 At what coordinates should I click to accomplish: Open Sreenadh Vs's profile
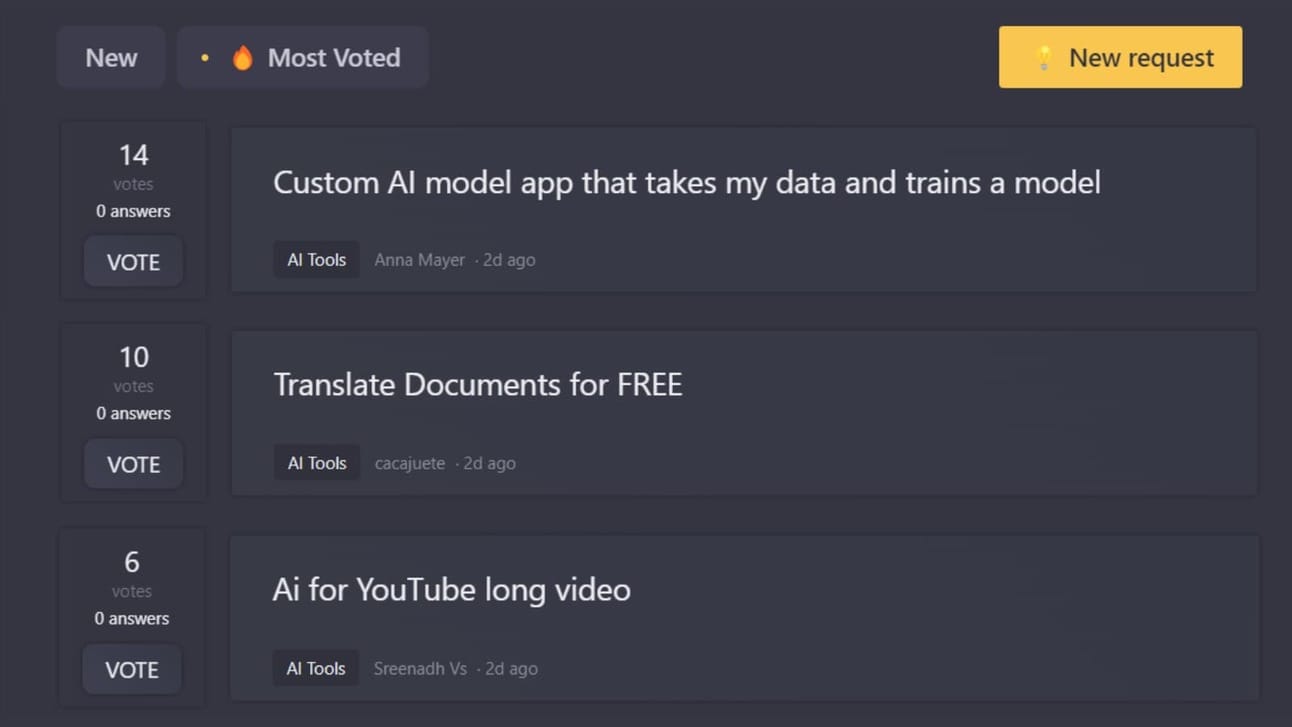pos(420,668)
